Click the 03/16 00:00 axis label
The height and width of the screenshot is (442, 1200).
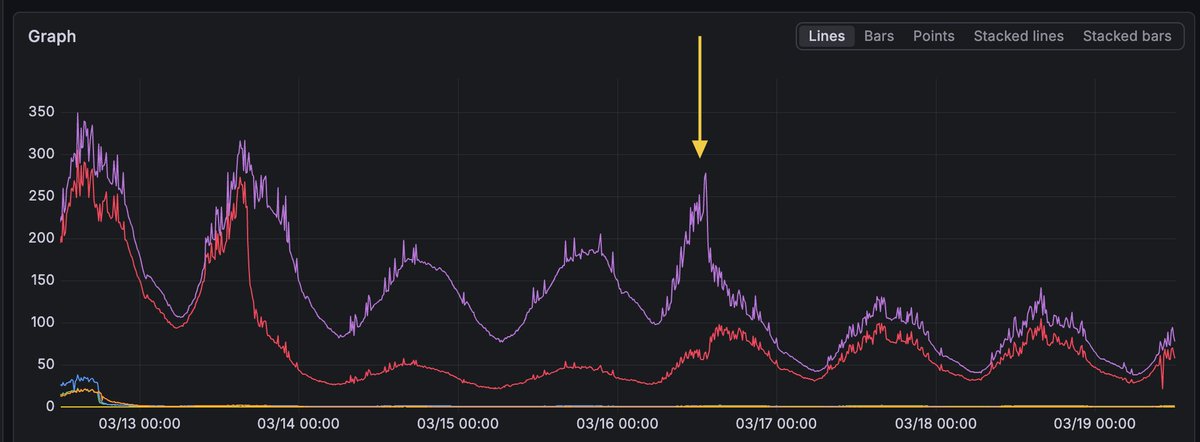point(616,423)
